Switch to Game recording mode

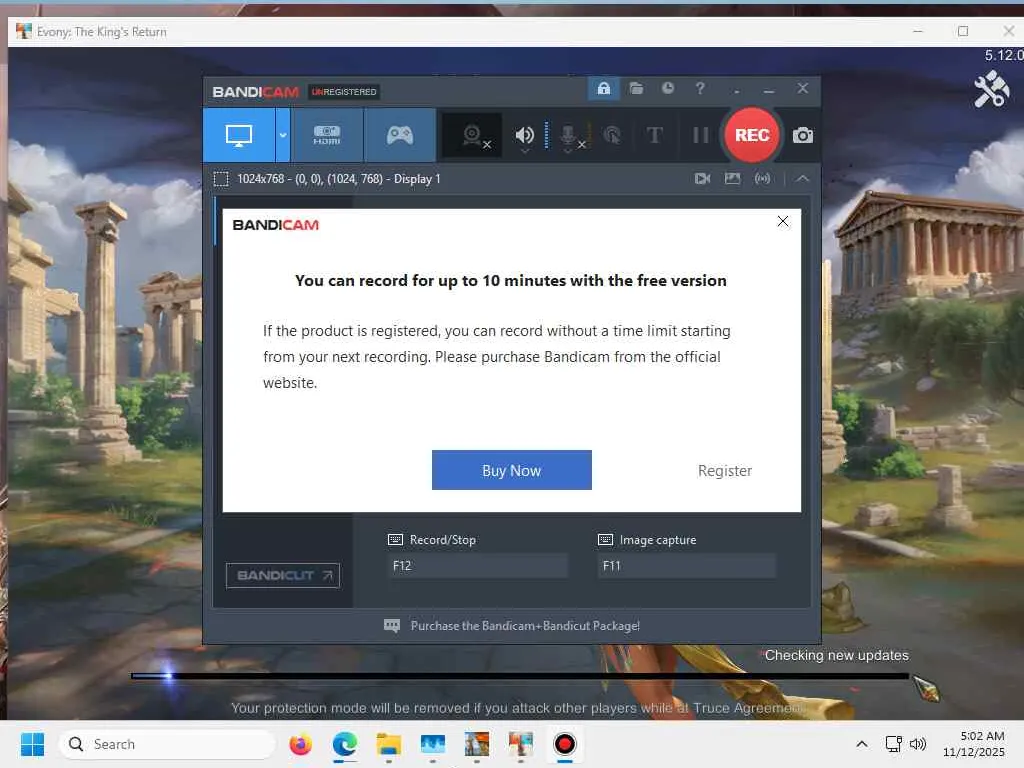(x=400, y=135)
